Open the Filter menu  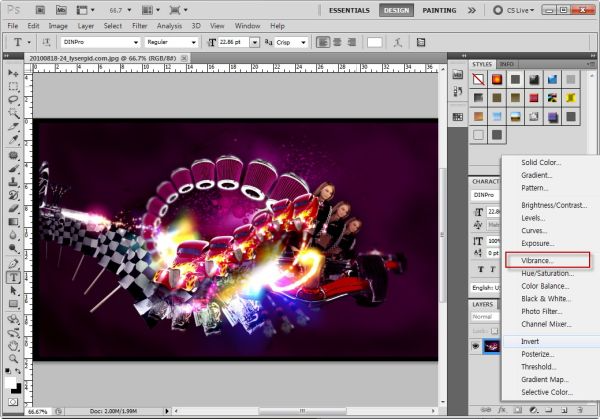point(140,26)
